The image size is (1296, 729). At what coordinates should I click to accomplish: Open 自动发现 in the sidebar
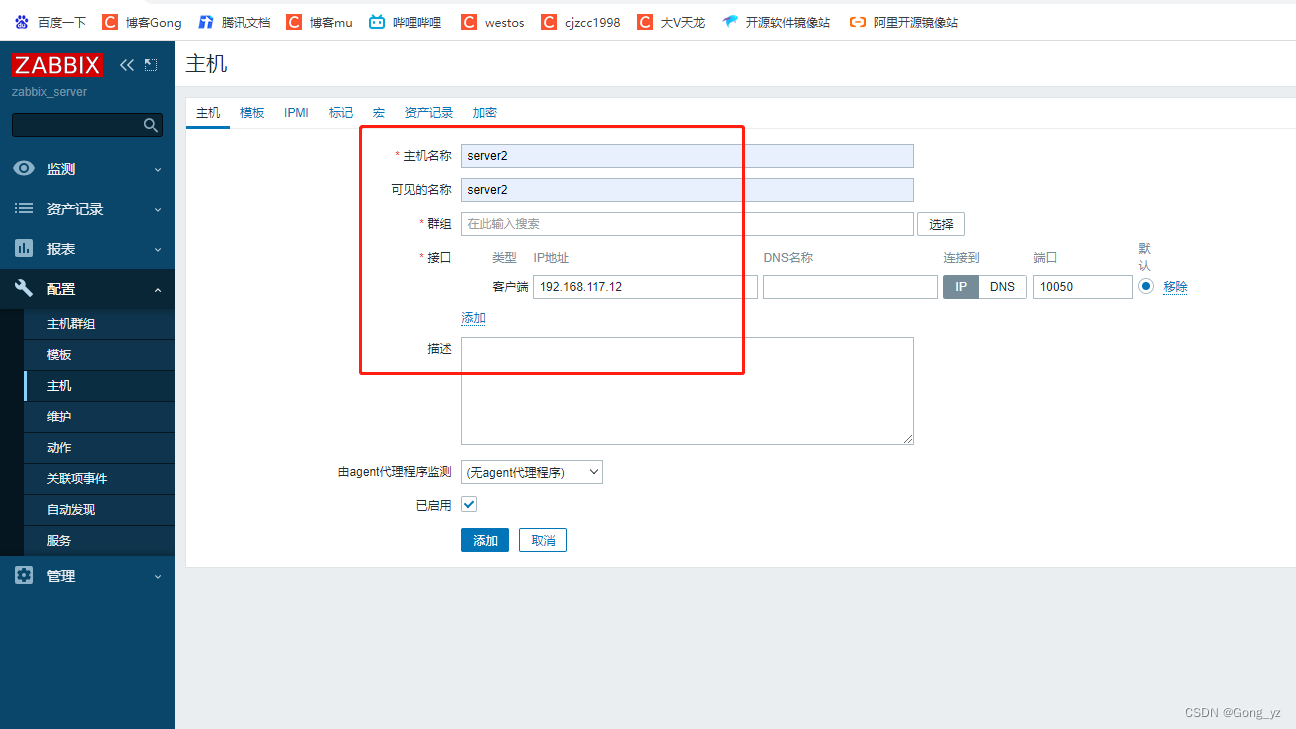tap(99, 510)
